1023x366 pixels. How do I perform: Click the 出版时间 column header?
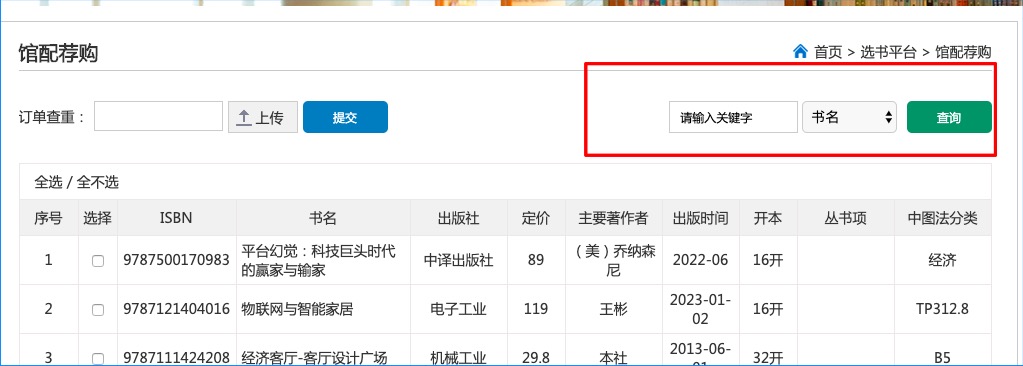point(701,218)
